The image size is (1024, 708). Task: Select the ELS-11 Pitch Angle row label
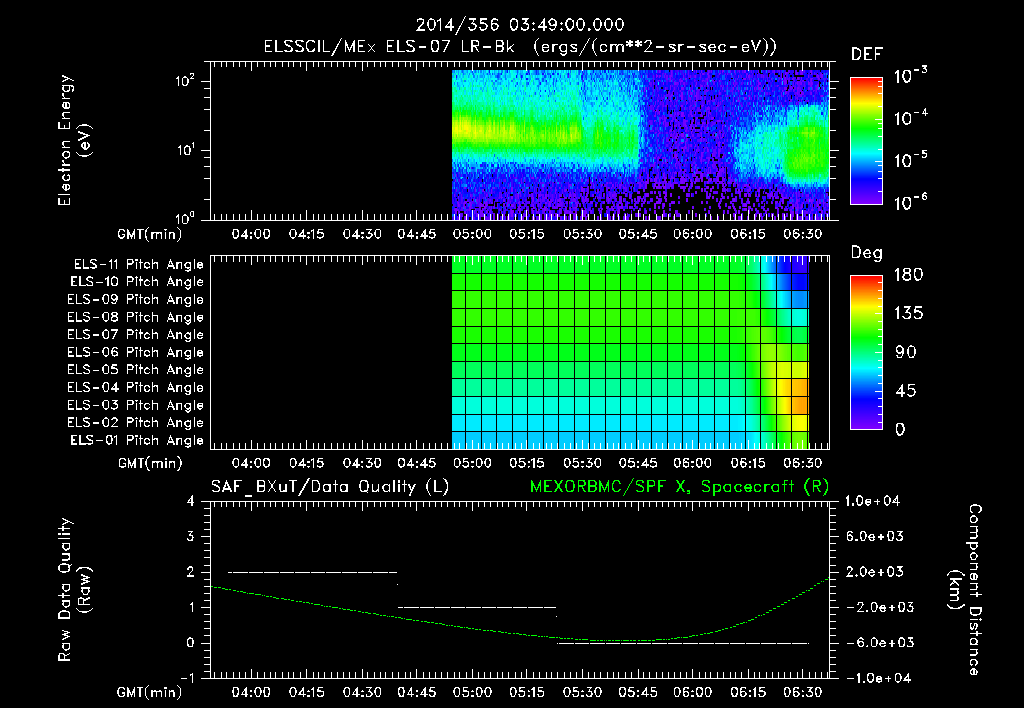[138, 265]
